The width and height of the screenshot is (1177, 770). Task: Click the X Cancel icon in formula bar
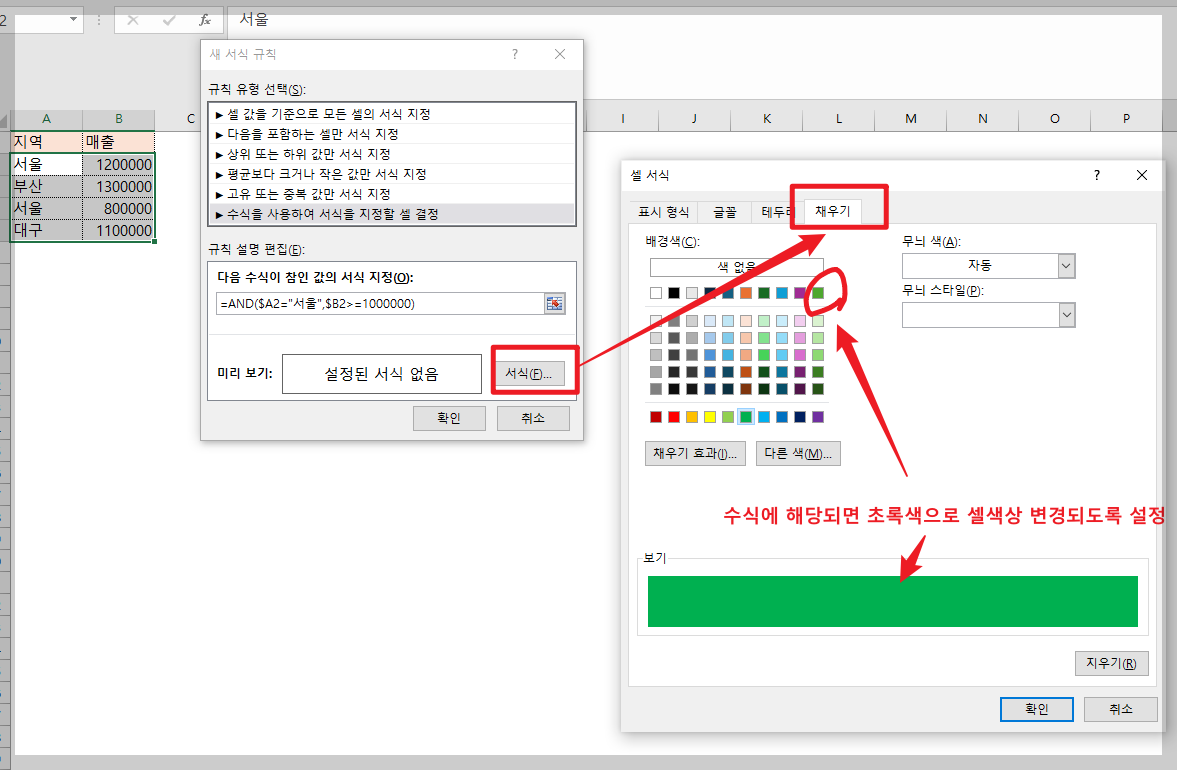tap(134, 20)
